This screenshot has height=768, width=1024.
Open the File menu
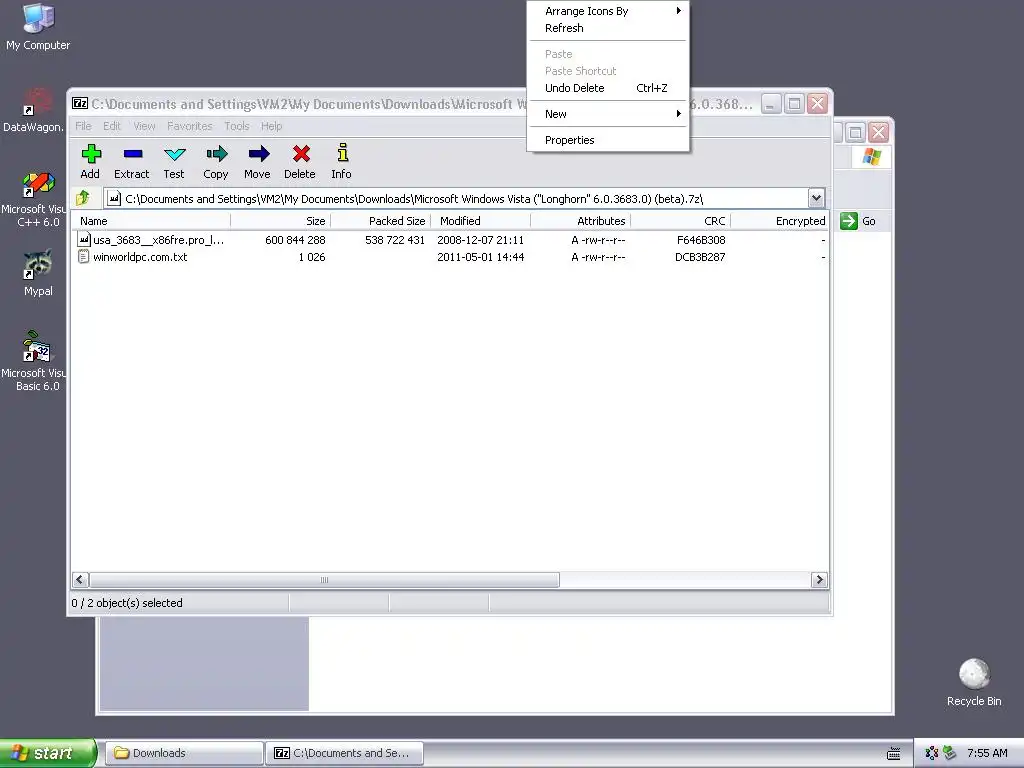tap(84, 126)
